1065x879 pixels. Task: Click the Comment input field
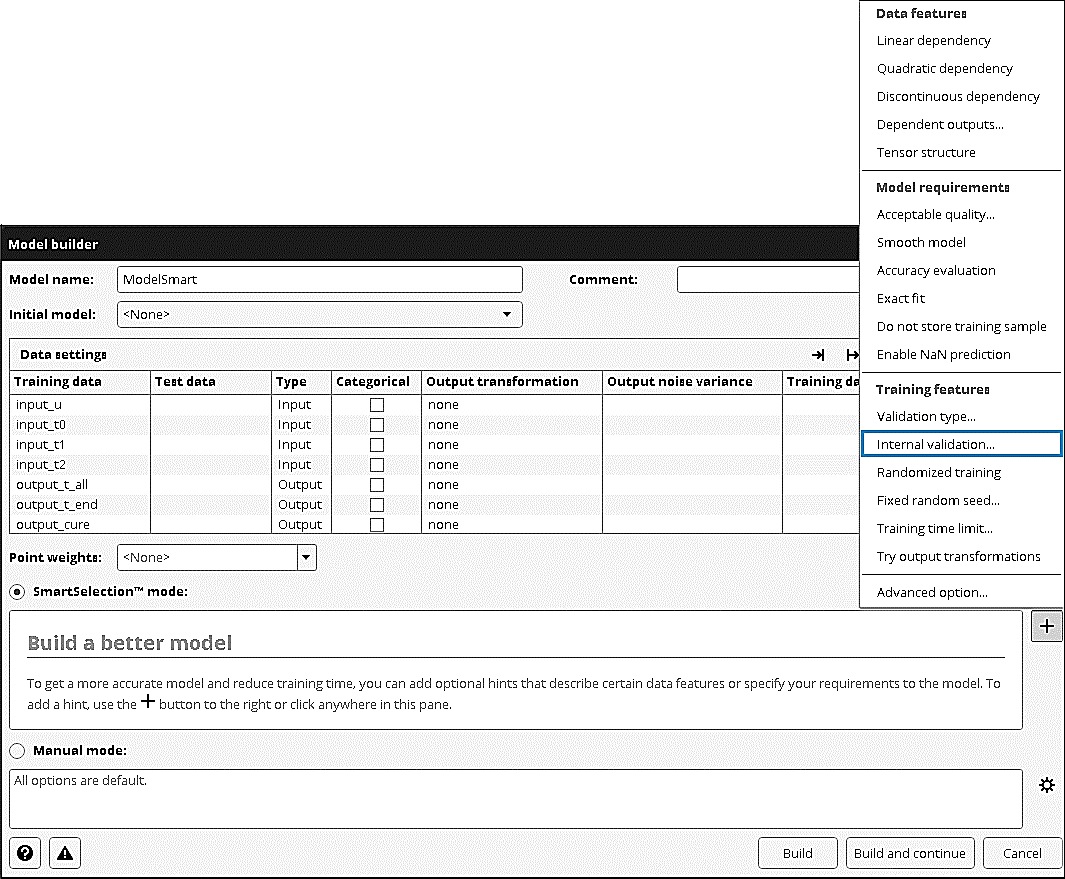[768, 279]
